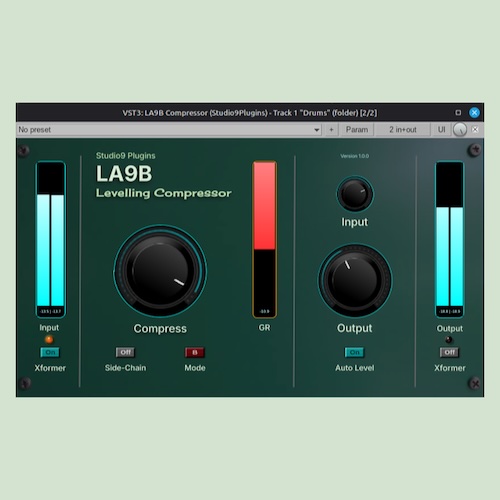Toggle the plugin bypass checkbox in toolbar
This screenshot has height=500, width=500.
[x=475, y=130]
